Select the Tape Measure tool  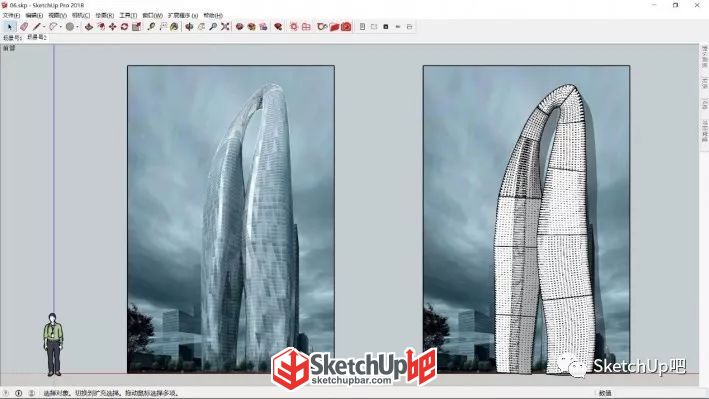pyautogui.click(x=151, y=27)
